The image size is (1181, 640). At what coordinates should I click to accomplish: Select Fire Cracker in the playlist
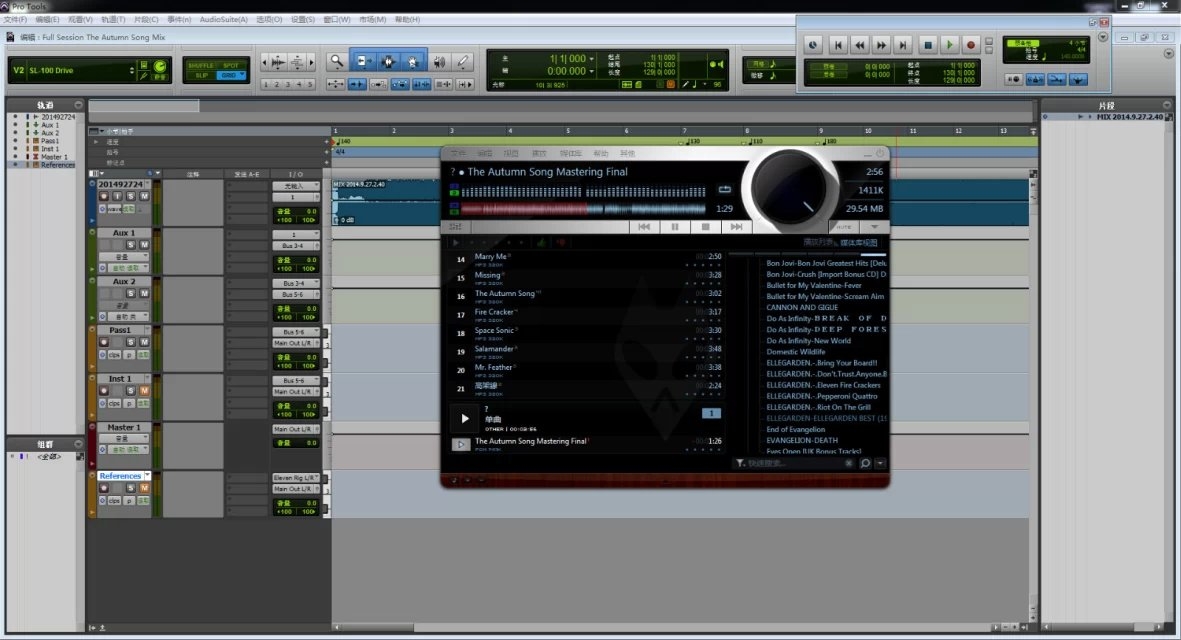pos(493,312)
